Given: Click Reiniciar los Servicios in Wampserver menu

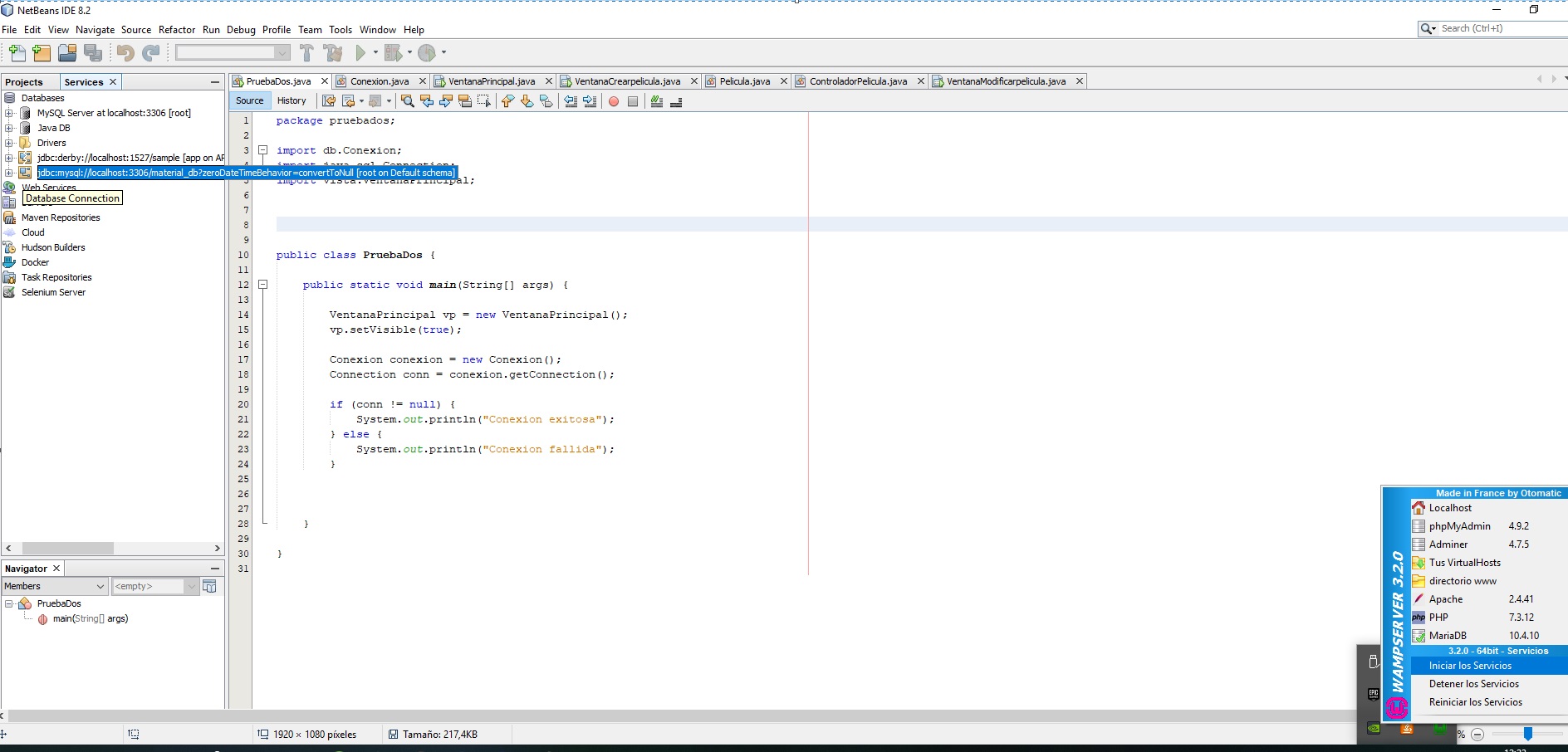Looking at the screenshot, I should pos(1488,702).
